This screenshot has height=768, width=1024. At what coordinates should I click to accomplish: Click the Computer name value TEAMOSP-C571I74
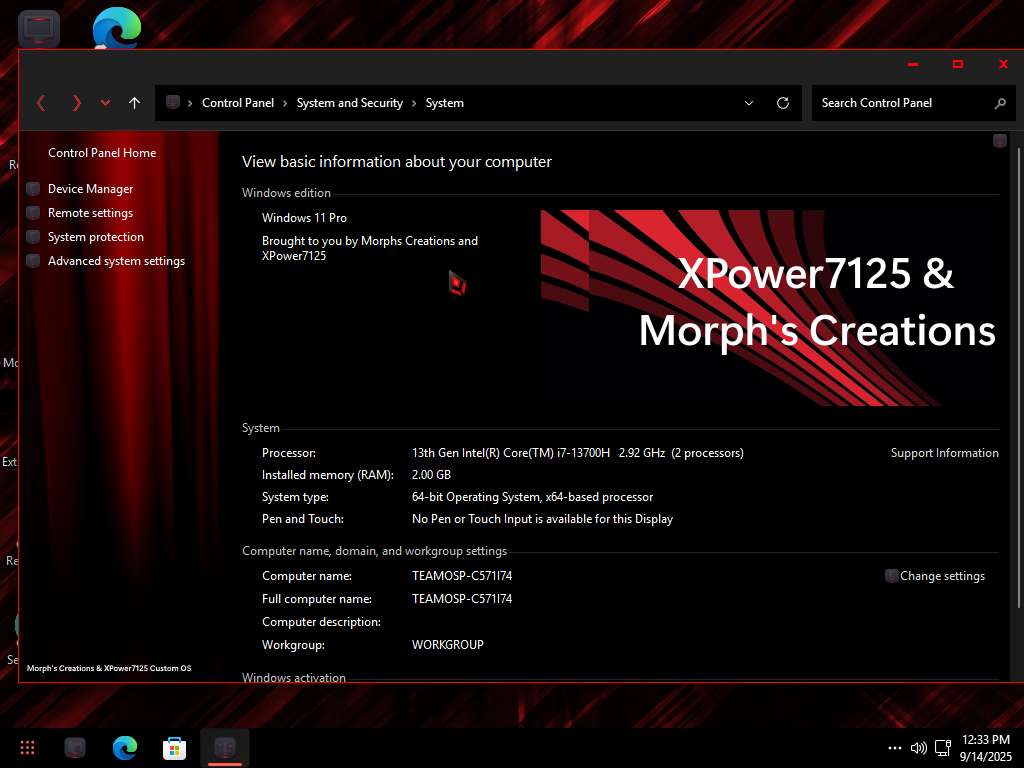click(x=462, y=576)
